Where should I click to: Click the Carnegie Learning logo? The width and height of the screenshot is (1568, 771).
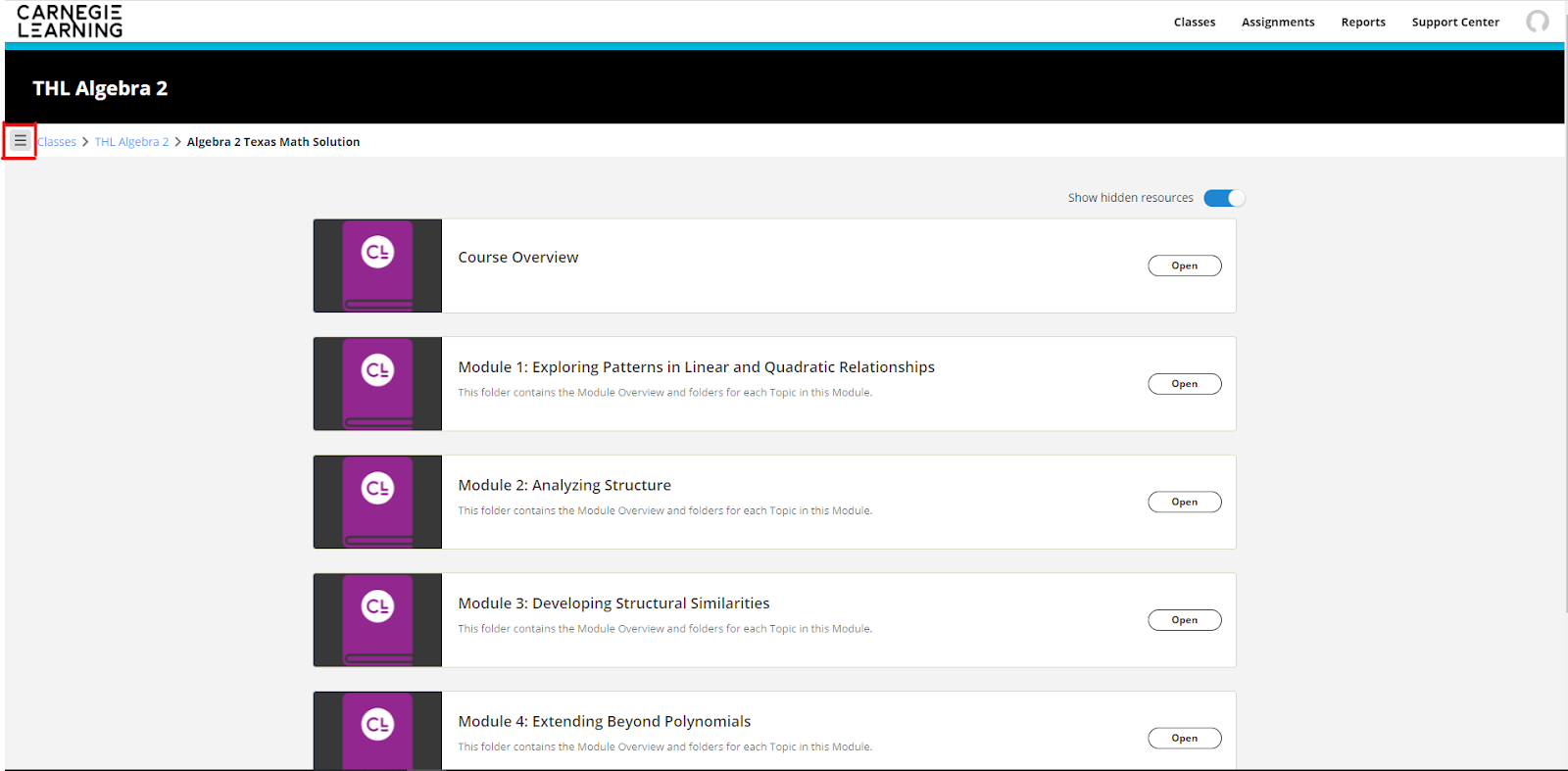70,22
